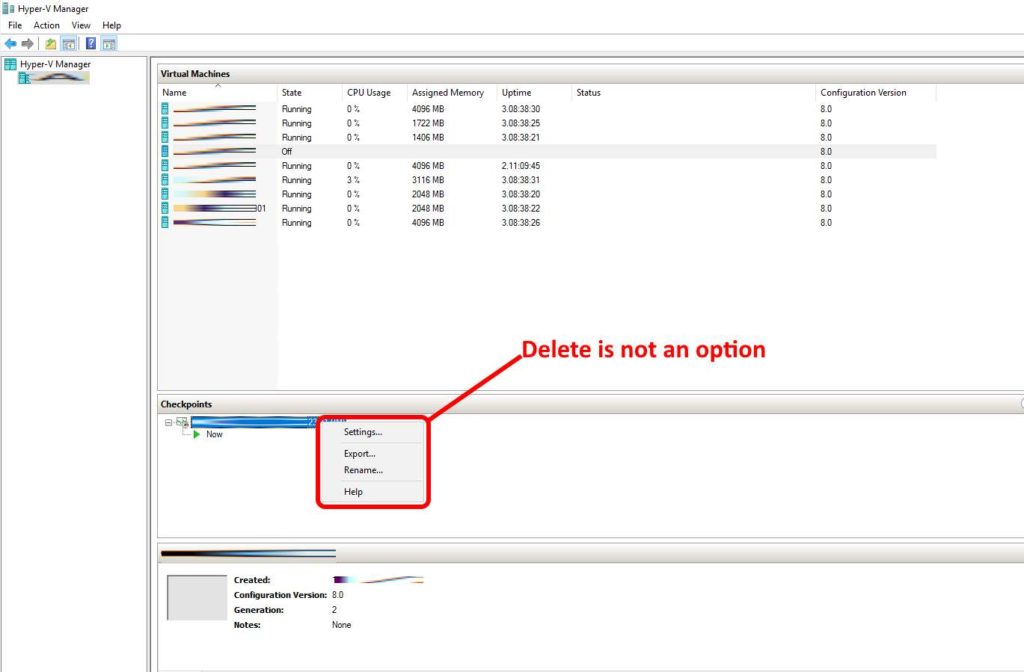Click the blue Help question mark icon

coord(91,44)
